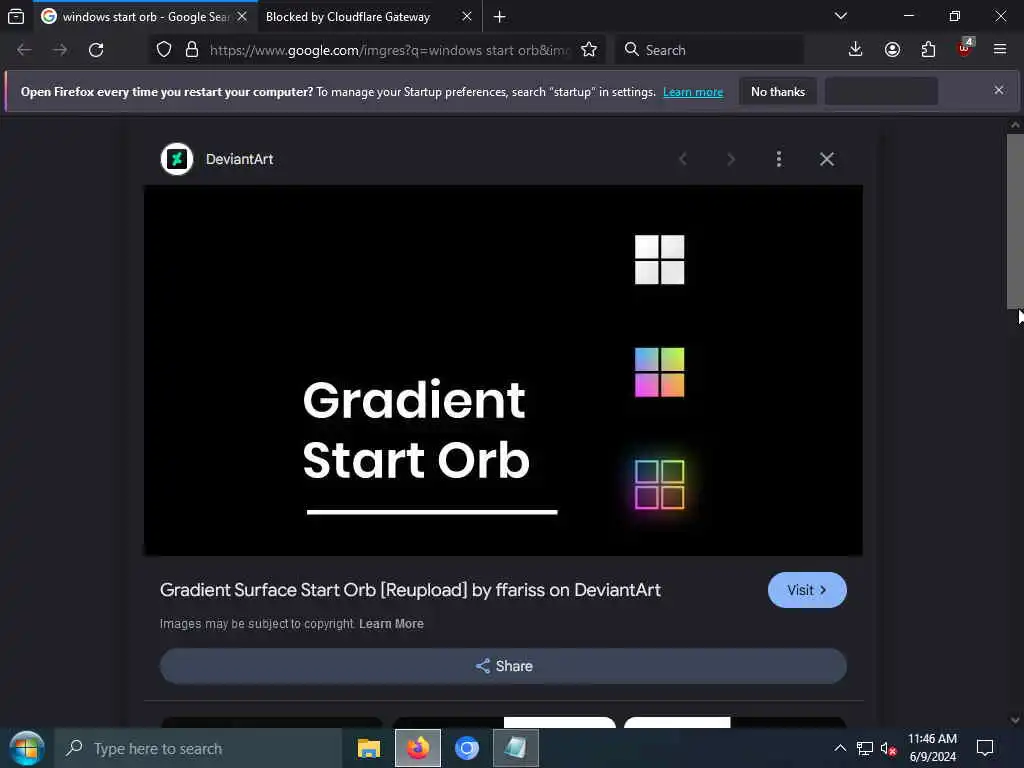This screenshot has width=1024, height=768.
Task: Close the image preview panel
Action: click(827, 159)
